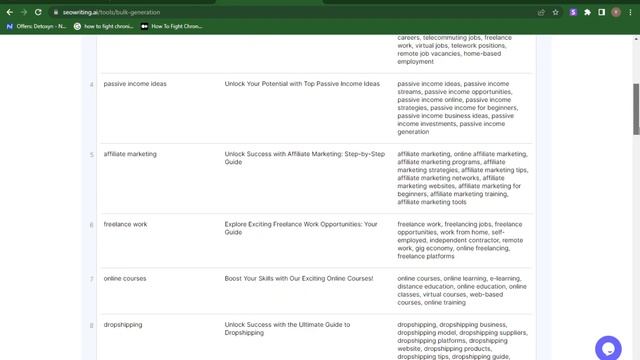Click the browser Forward arrow
The image size is (640, 360).
24,12
